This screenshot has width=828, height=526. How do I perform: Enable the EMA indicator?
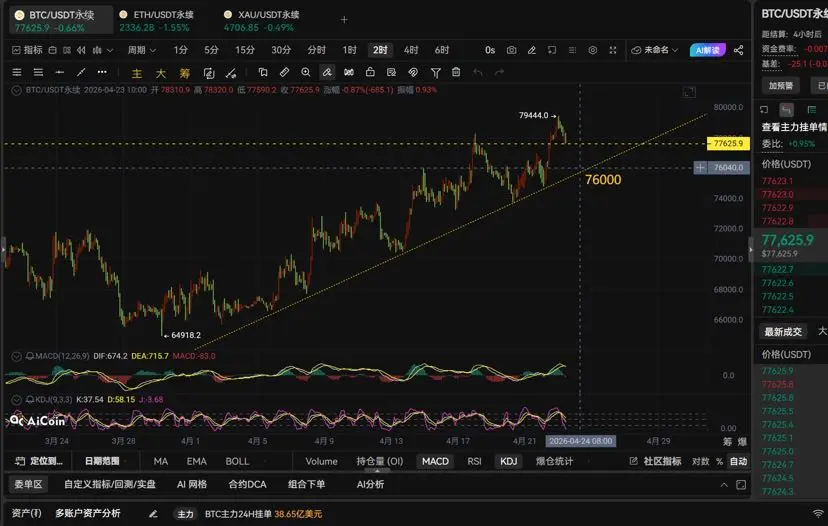point(196,462)
